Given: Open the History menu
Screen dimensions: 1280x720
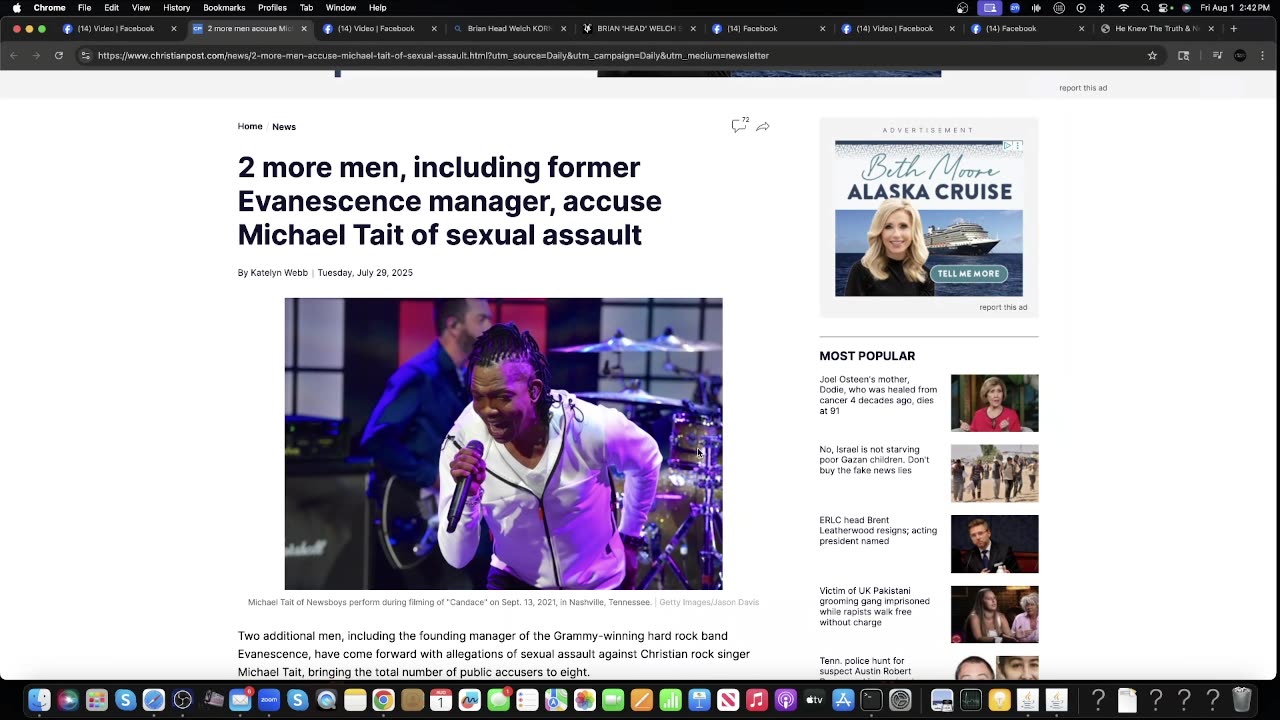Looking at the screenshot, I should click(x=176, y=8).
